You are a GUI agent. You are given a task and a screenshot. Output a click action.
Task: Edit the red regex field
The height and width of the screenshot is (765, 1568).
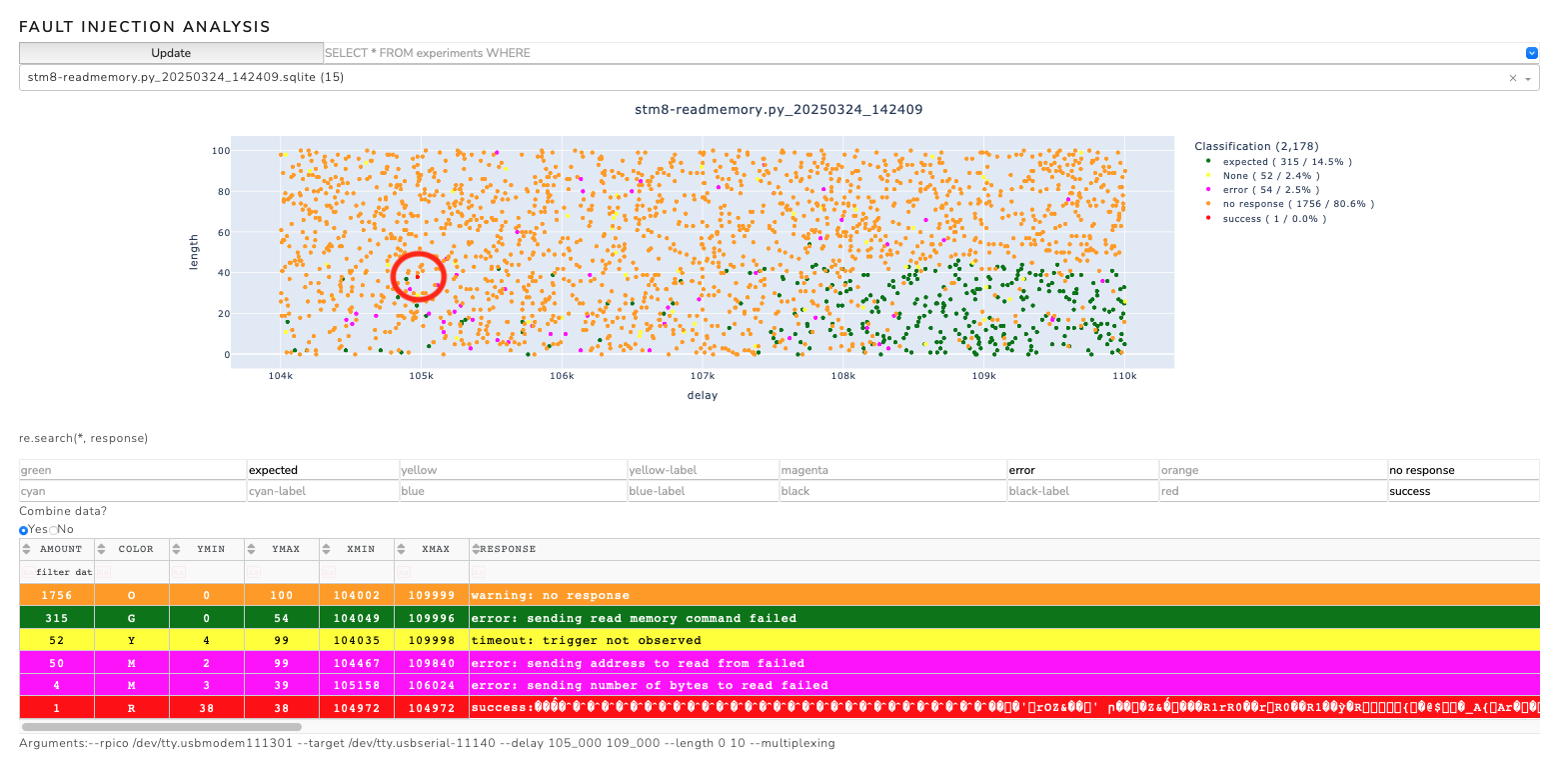[x=1272, y=491]
